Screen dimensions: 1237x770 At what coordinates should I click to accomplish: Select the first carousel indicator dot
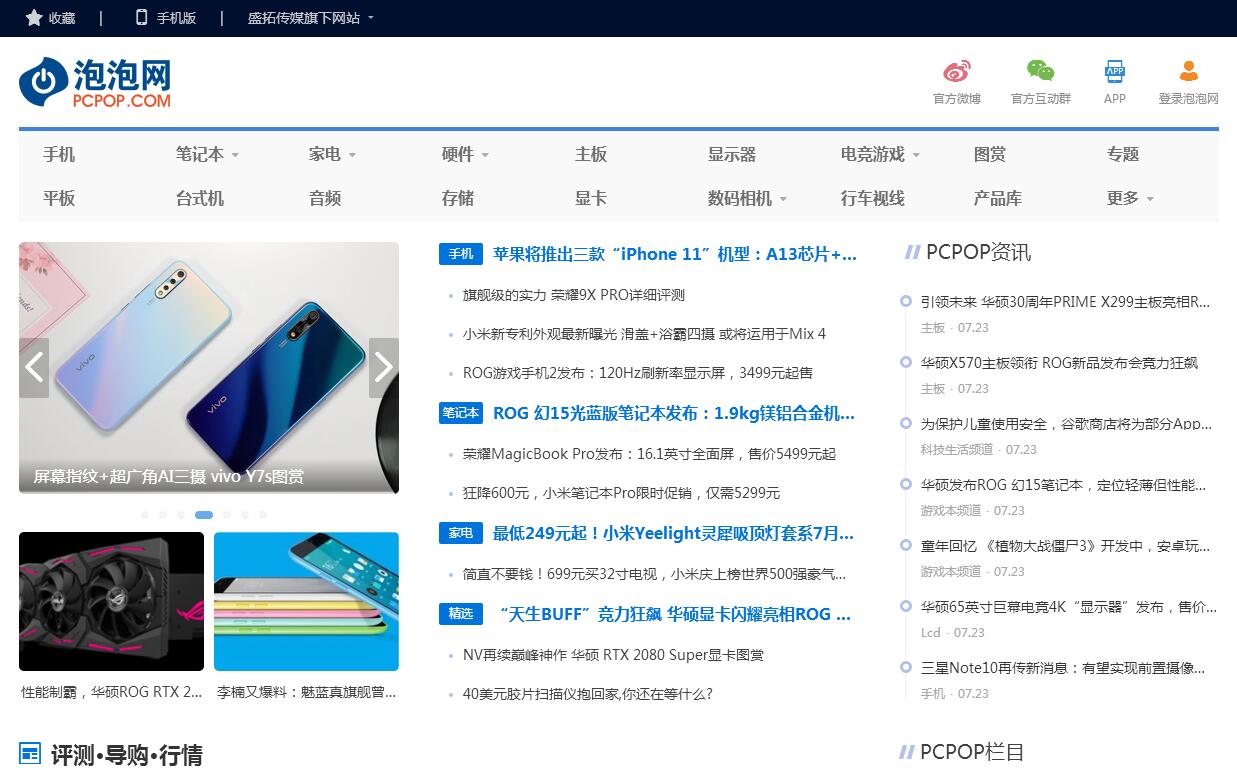pos(145,515)
